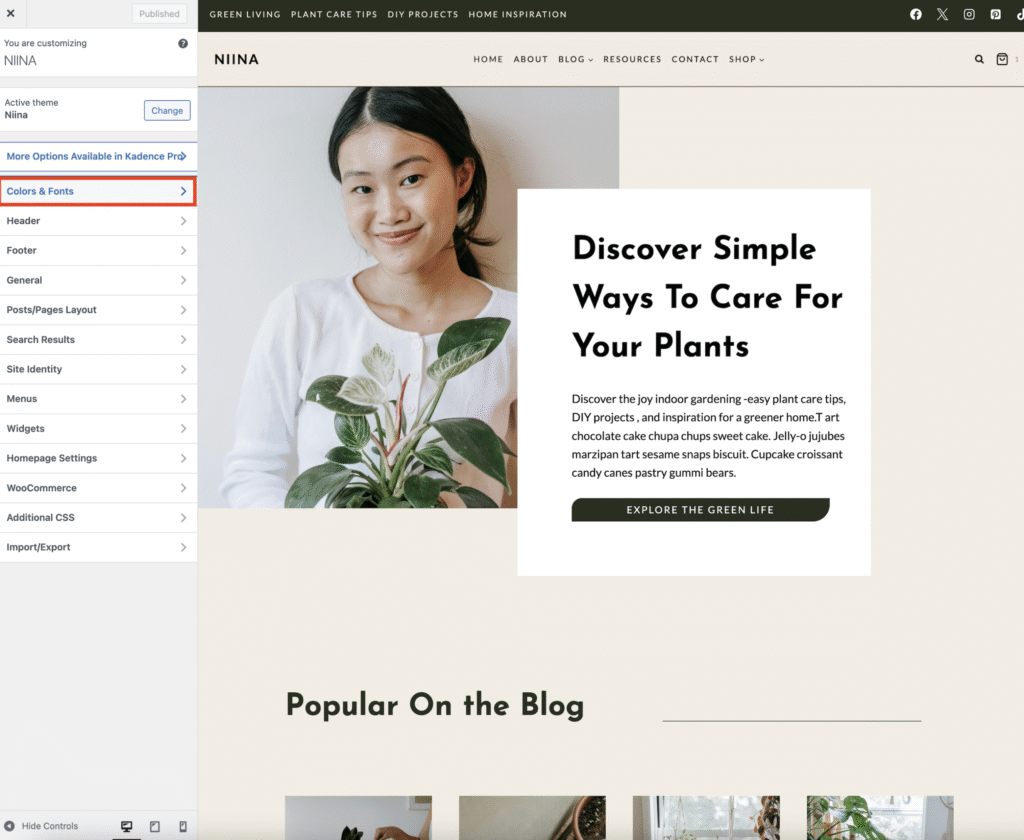Open the Additional CSS panel
The width and height of the screenshot is (1024, 840).
(98, 518)
